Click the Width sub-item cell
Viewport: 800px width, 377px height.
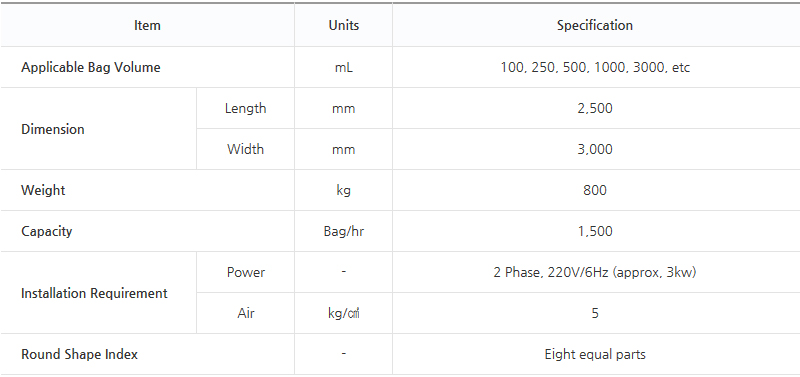coord(245,149)
